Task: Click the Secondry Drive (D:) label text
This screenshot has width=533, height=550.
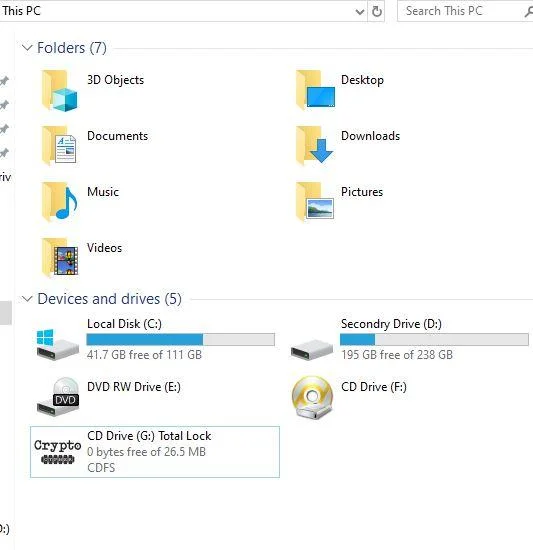Action: point(391,323)
